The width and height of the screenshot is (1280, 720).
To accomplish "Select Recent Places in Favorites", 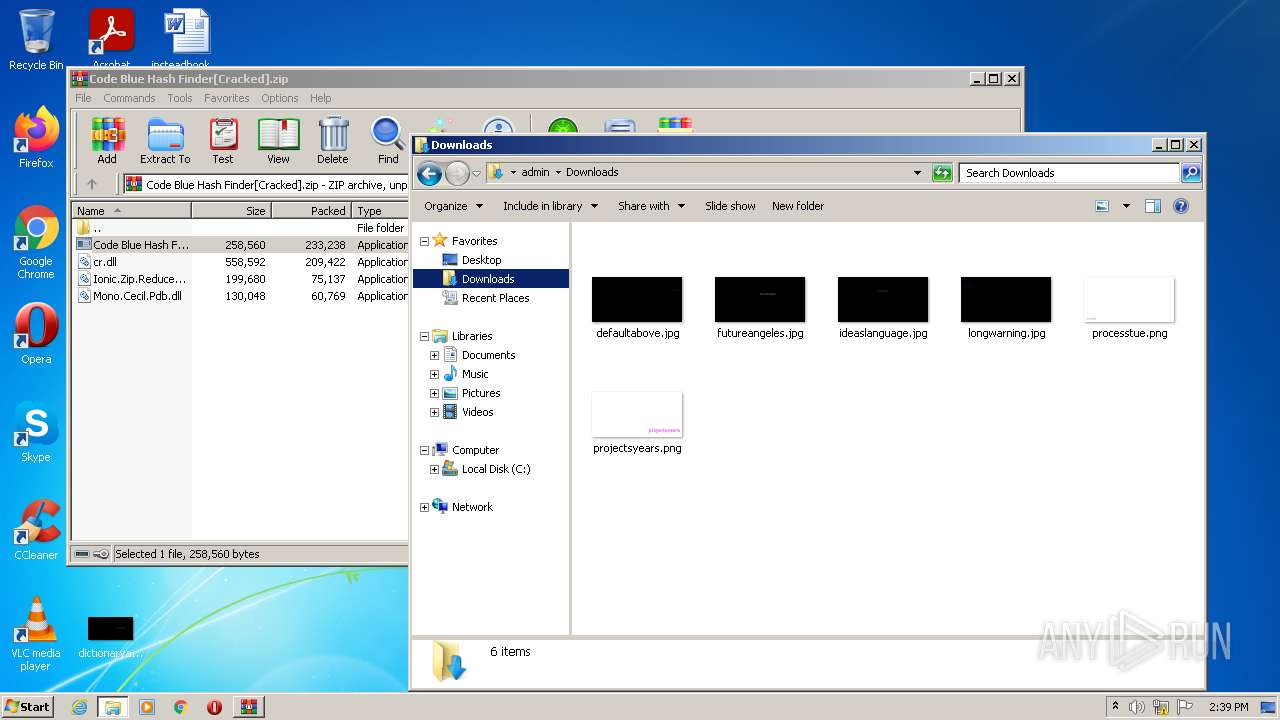I will coord(495,298).
